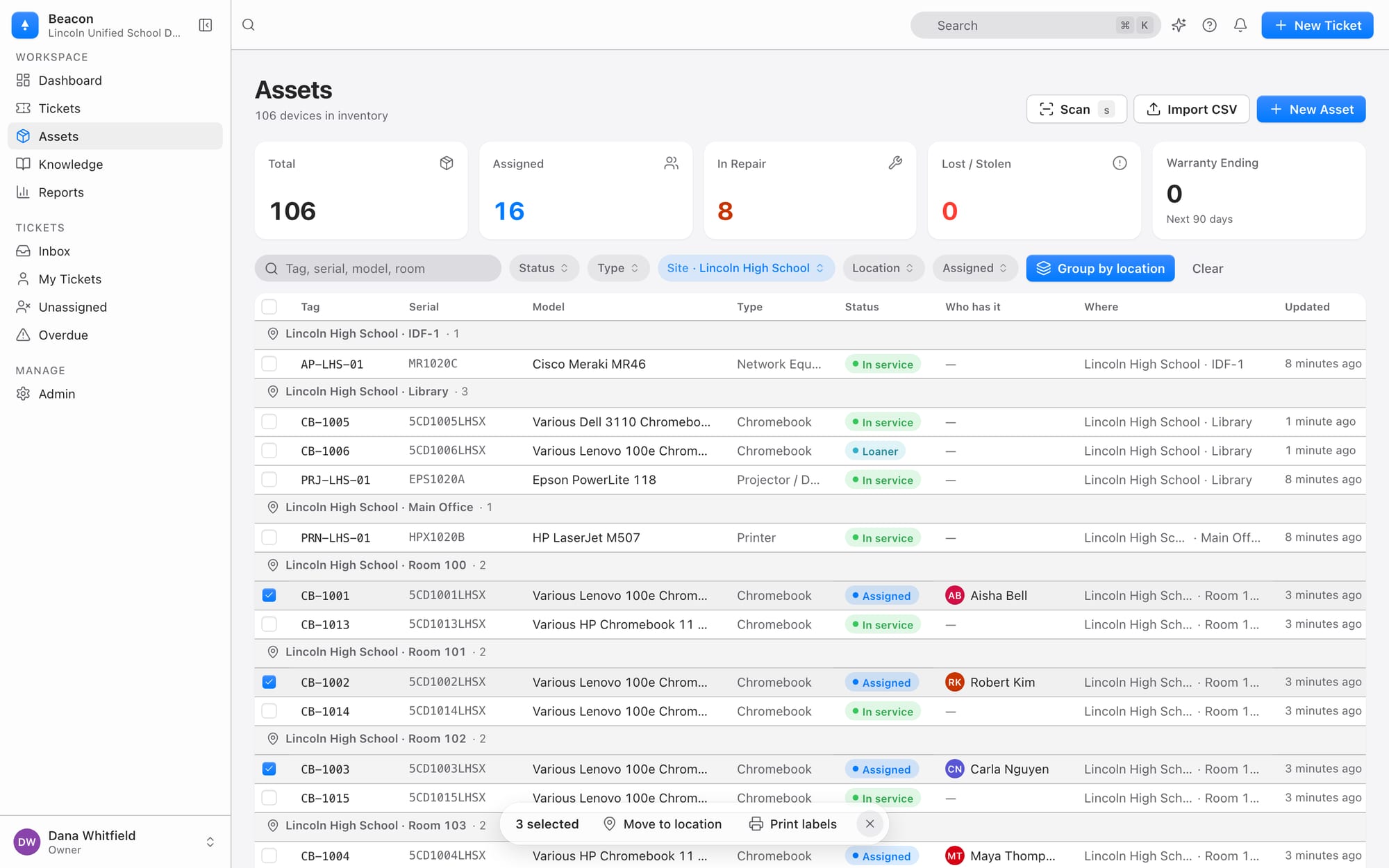Click the pin icon for IDF-1 group

[x=273, y=334]
